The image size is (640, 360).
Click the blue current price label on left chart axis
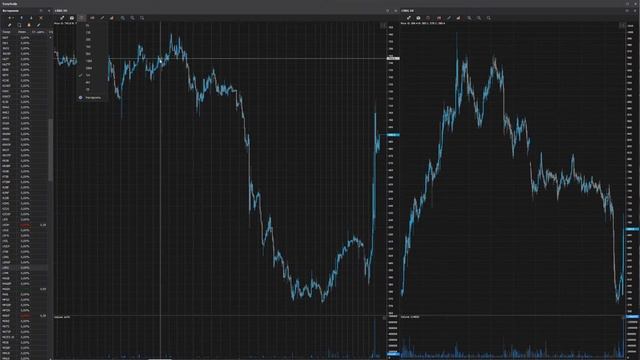click(393, 135)
